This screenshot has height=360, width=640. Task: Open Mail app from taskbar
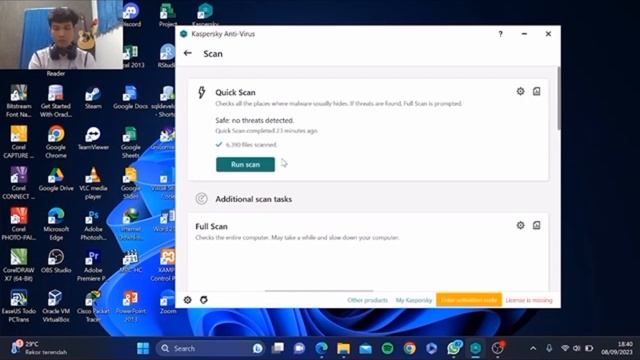click(366, 348)
